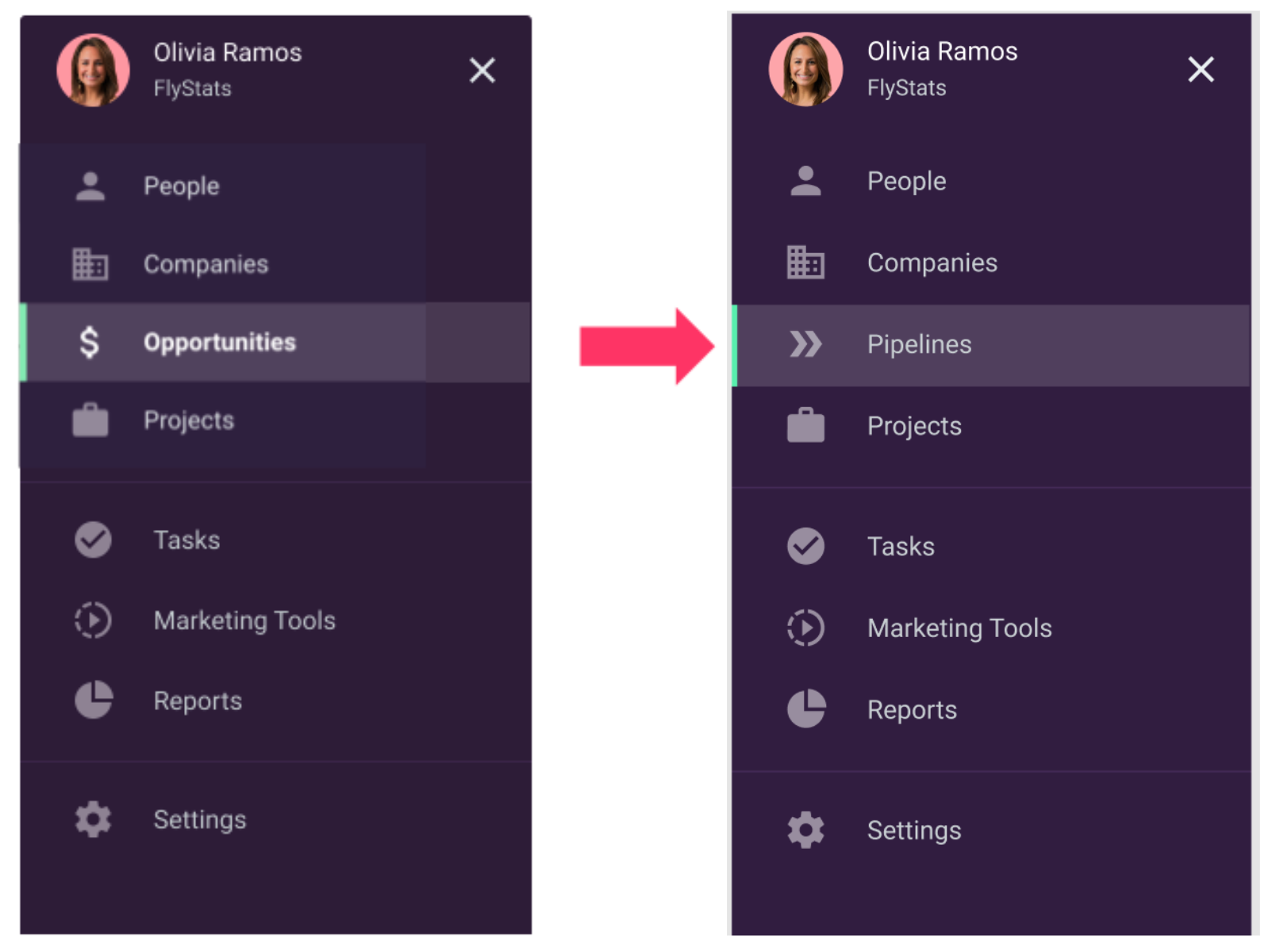The height and width of the screenshot is (952, 1276).
Task: Select Companies label in right menu
Action: 932,263
